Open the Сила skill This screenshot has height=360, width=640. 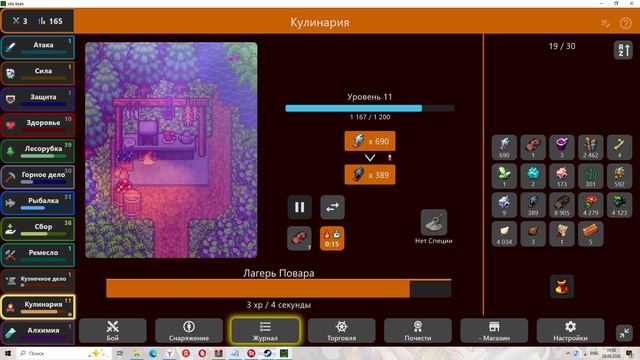pyautogui.click(x=38, y=73)
